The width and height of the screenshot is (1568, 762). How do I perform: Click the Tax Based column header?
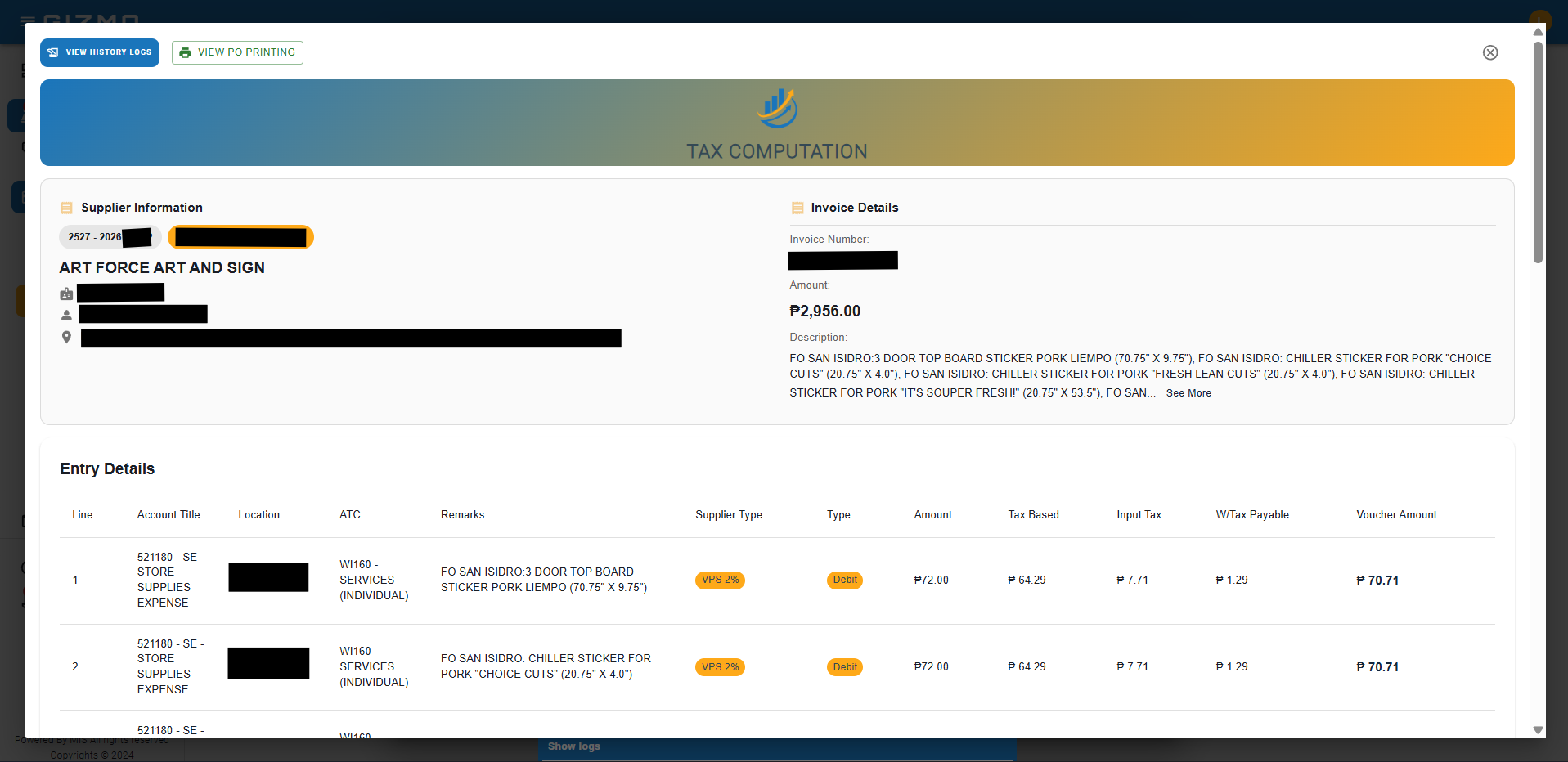(1033, 515)
